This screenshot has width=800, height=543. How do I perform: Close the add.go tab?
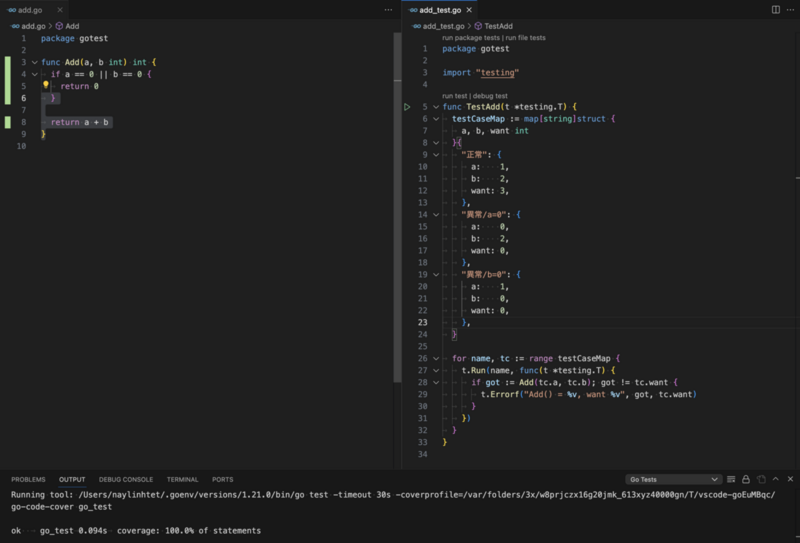click(x=60, y=10)
